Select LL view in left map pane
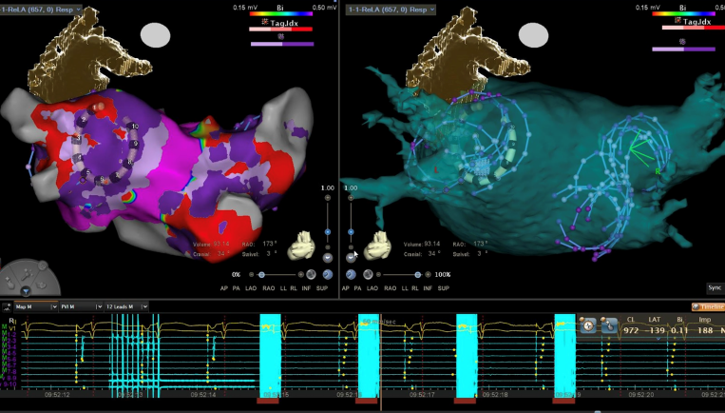This screenshot has height=413, width=725. (x=283, y=288)
